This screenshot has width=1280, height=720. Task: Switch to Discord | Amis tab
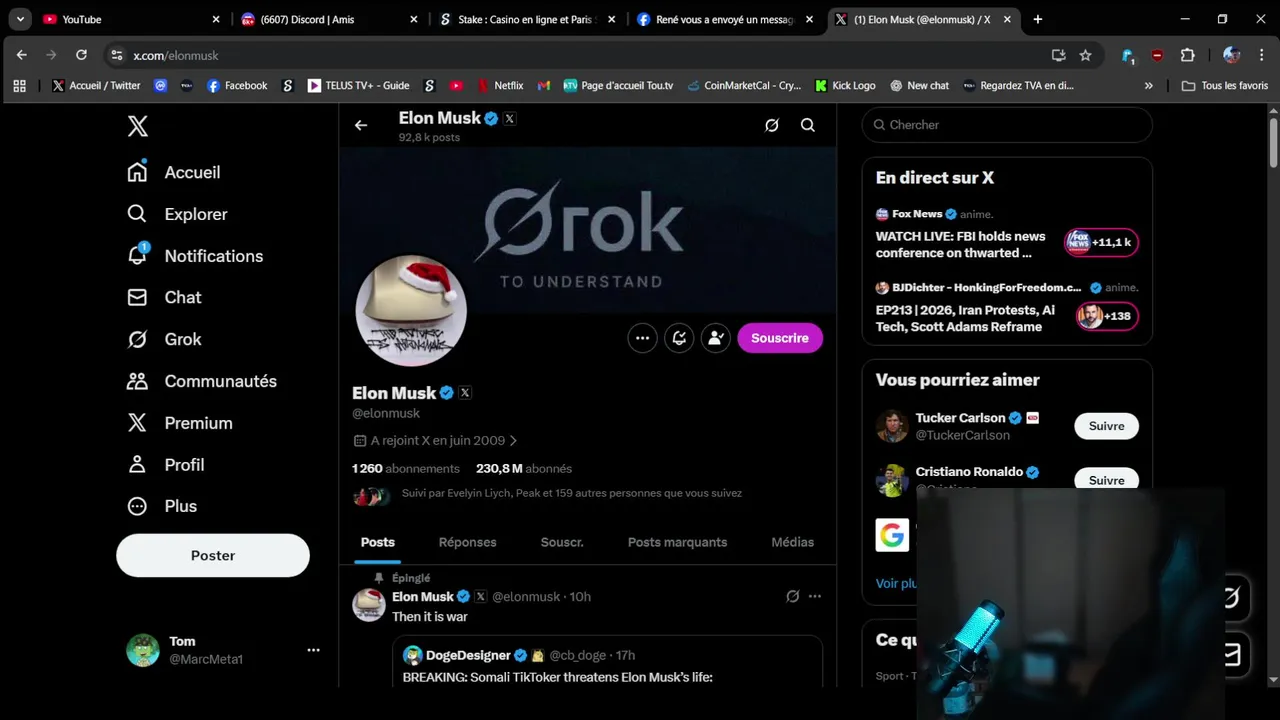pyautogui.click(x=331, y=19)
